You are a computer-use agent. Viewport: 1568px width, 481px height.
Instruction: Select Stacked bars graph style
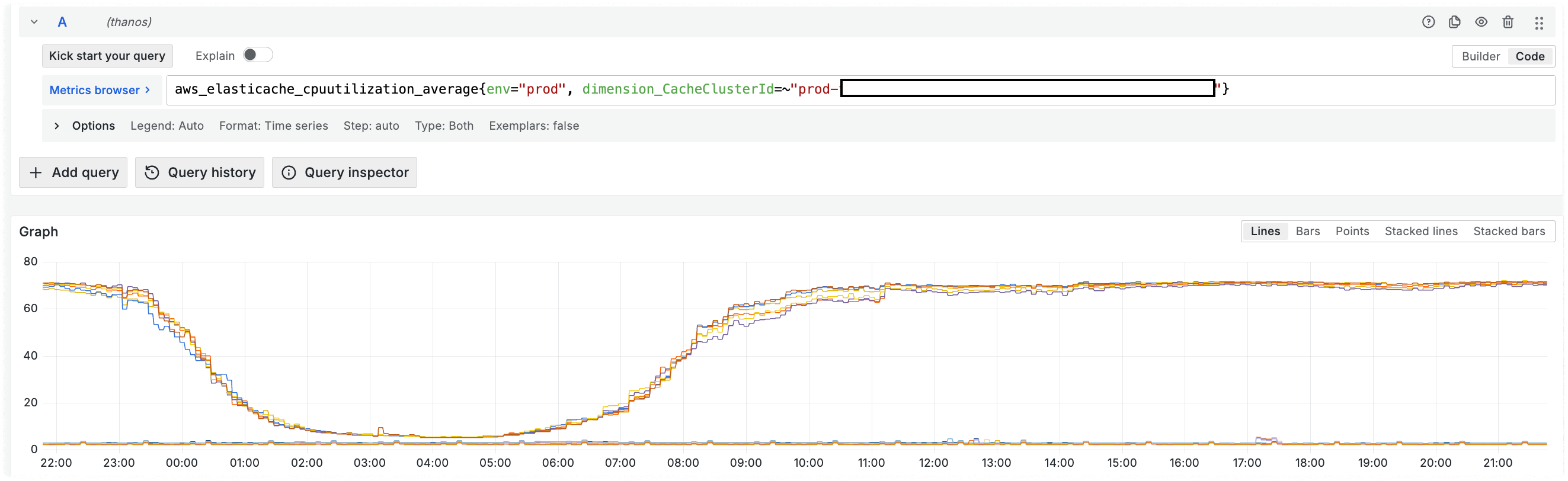tap(1508, 231)
